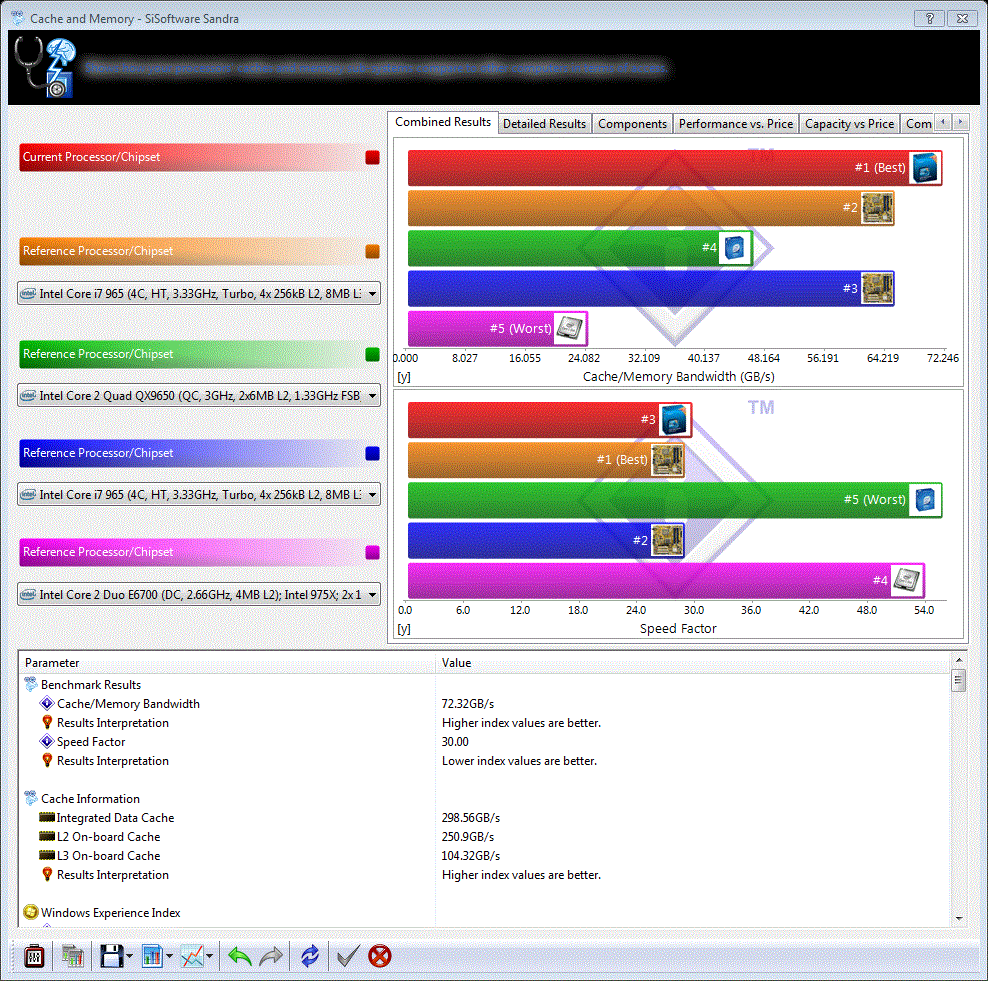Click chipset icon on blue #3 bandwidth bar
This screenshot has height=981, width=988.
[x=877, y=288]
